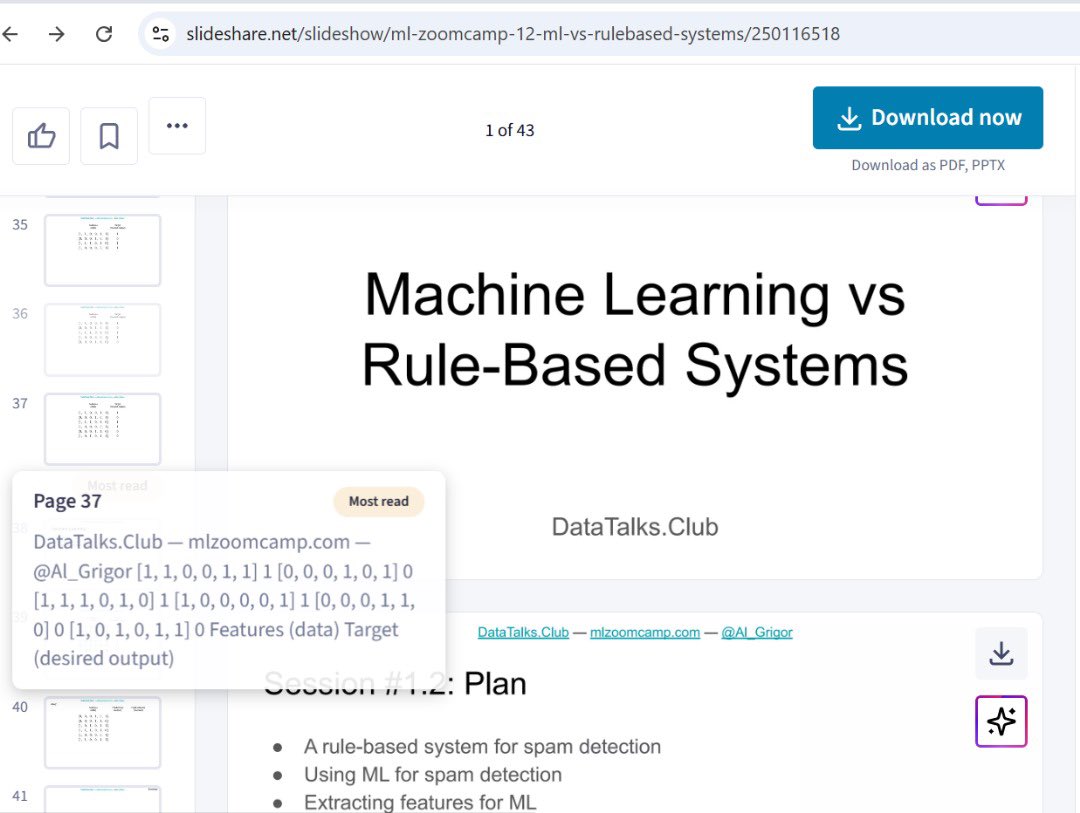Click 'DataTalks.Club' subtitle on first slide
The height and width of the screenshot is (813, 1080).
pos(635,527)
